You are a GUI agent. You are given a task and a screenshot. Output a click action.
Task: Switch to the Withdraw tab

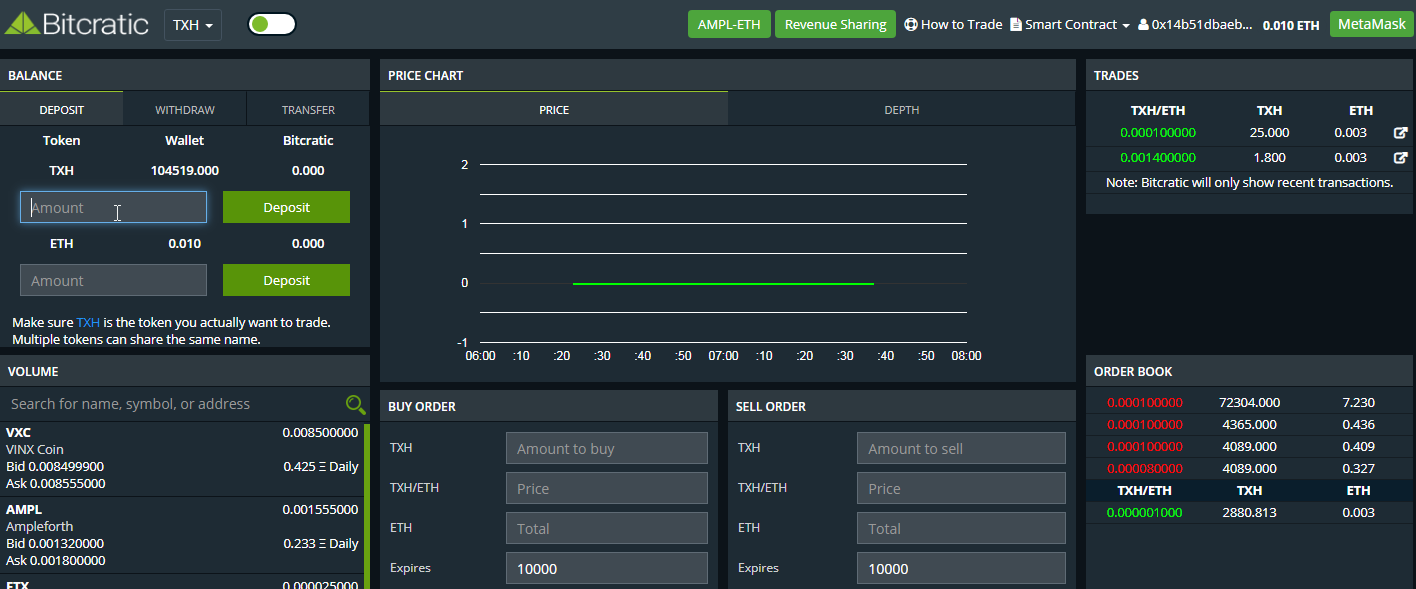pyautogui.click(x=185, y=109)
